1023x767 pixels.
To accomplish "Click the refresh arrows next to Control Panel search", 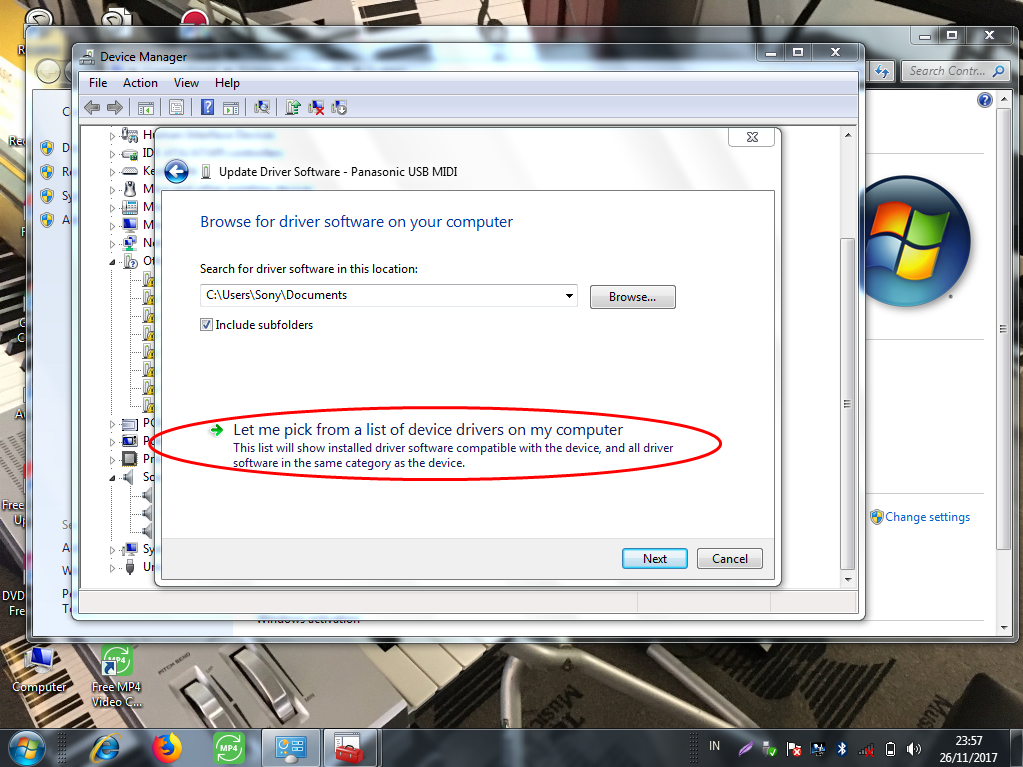I will click(x=882, y=71).
